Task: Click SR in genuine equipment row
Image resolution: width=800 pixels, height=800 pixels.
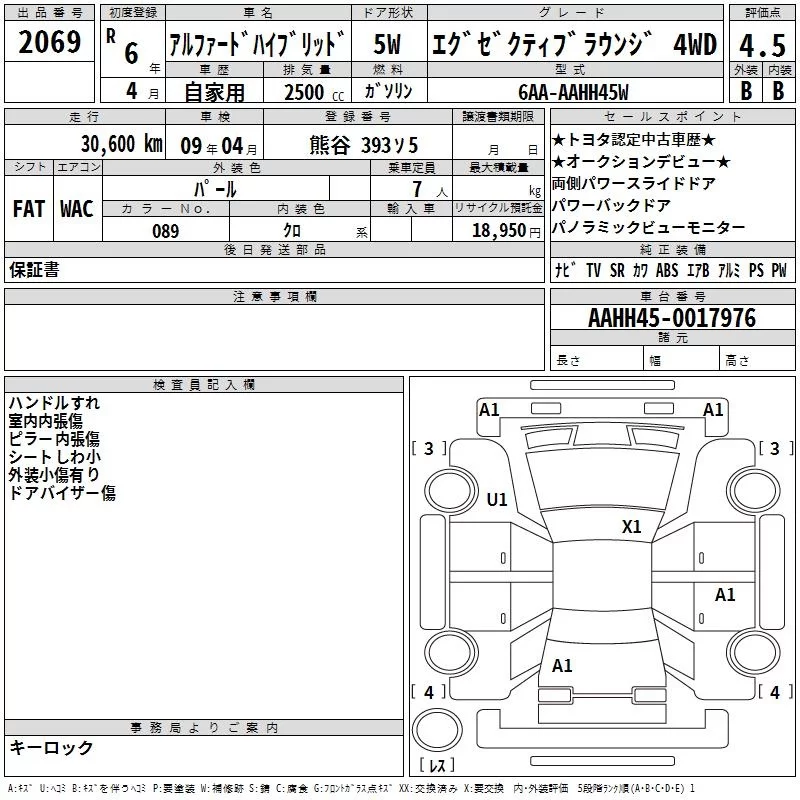Action: pyautogui.click(x=617, y=270)
